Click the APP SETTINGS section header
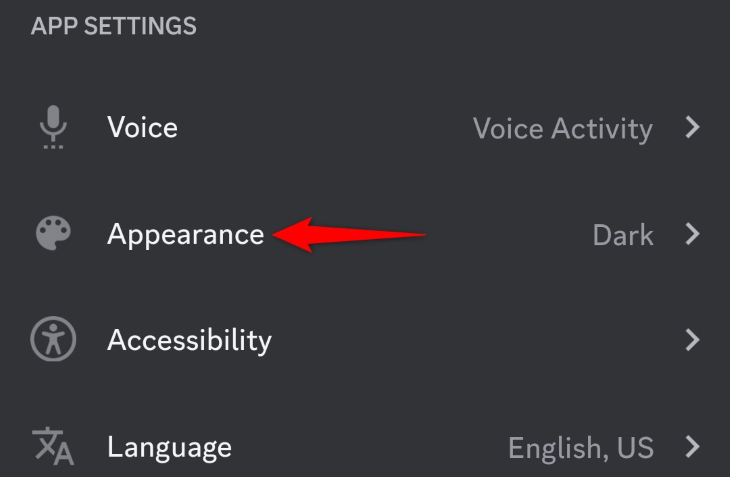The height and width of the screenshot is (477, 730). [x=114, y=26]
